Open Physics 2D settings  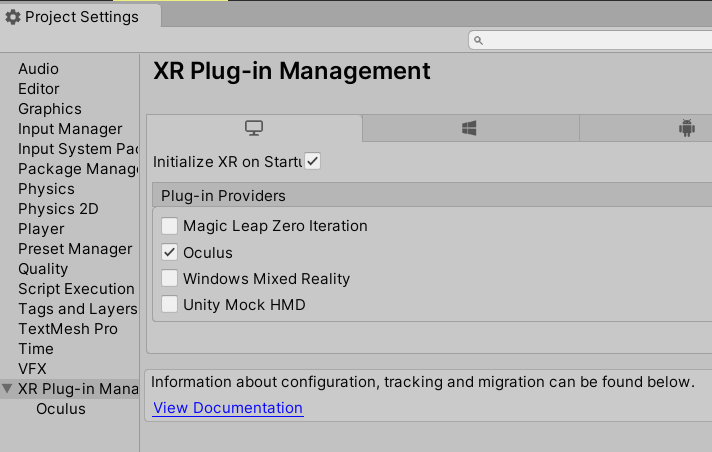[x=58, y=209]
